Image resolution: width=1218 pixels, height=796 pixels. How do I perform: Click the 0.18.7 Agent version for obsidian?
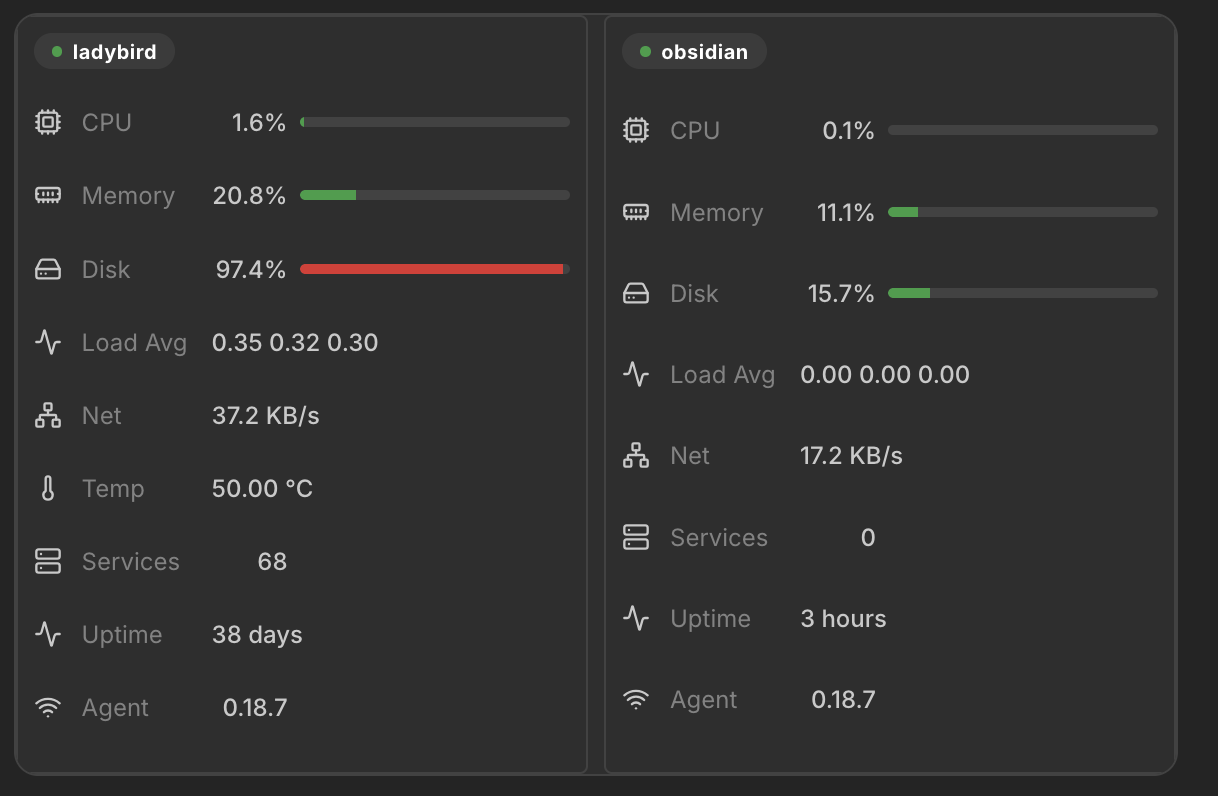(843, 699)
